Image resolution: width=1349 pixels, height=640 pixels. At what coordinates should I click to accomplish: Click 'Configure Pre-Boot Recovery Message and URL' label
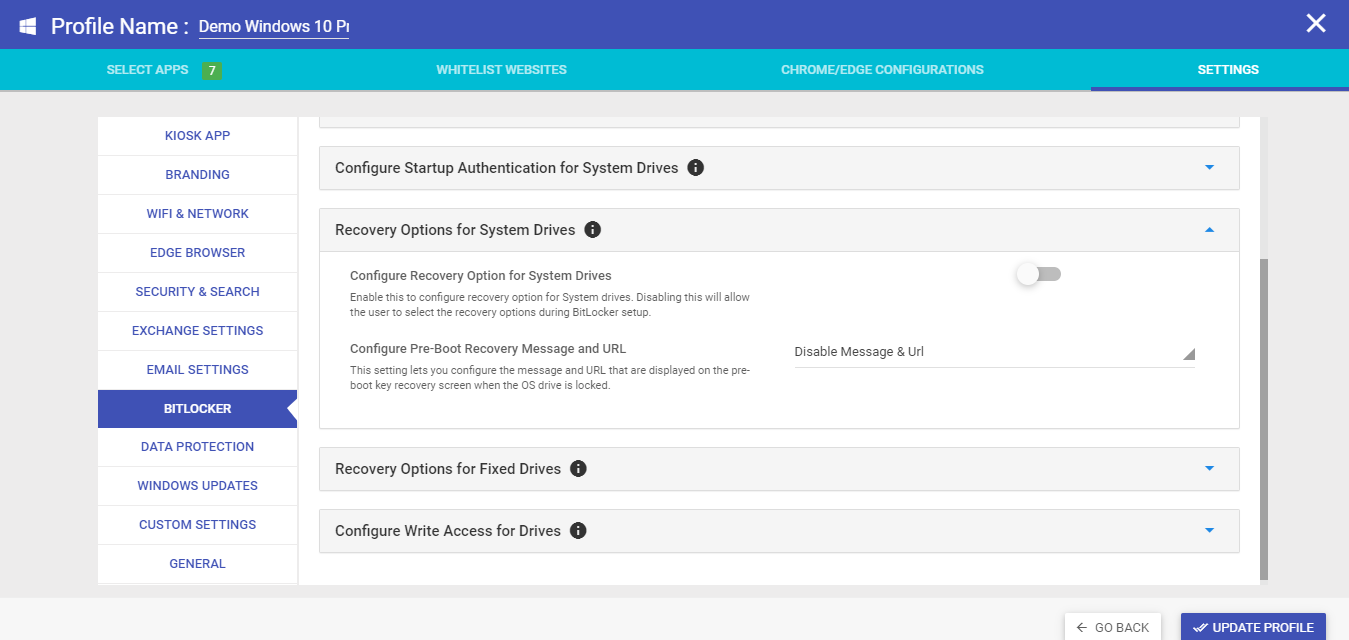488,349
